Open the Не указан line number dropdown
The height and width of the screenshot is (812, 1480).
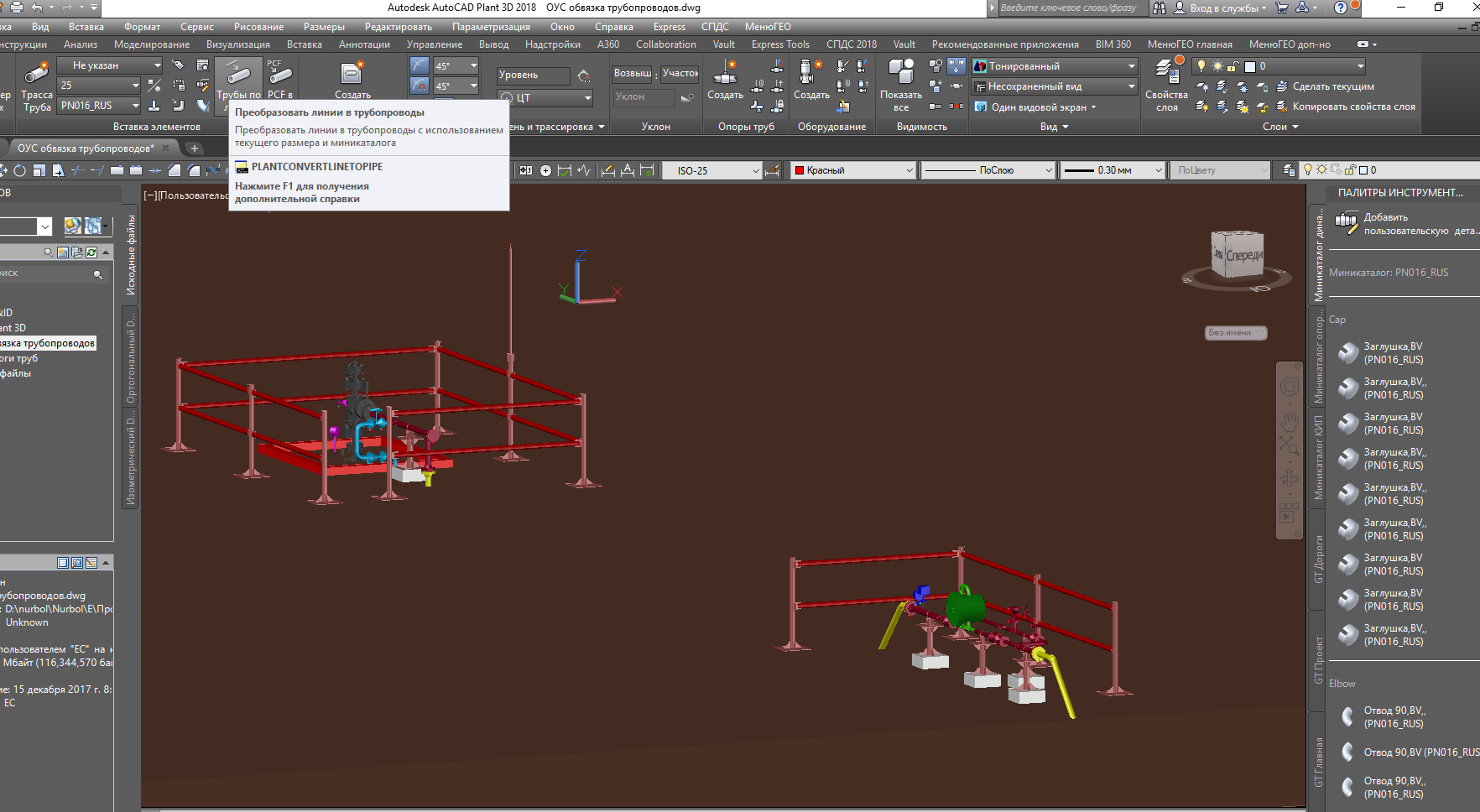pyautogui.click(x=110, y=65)
